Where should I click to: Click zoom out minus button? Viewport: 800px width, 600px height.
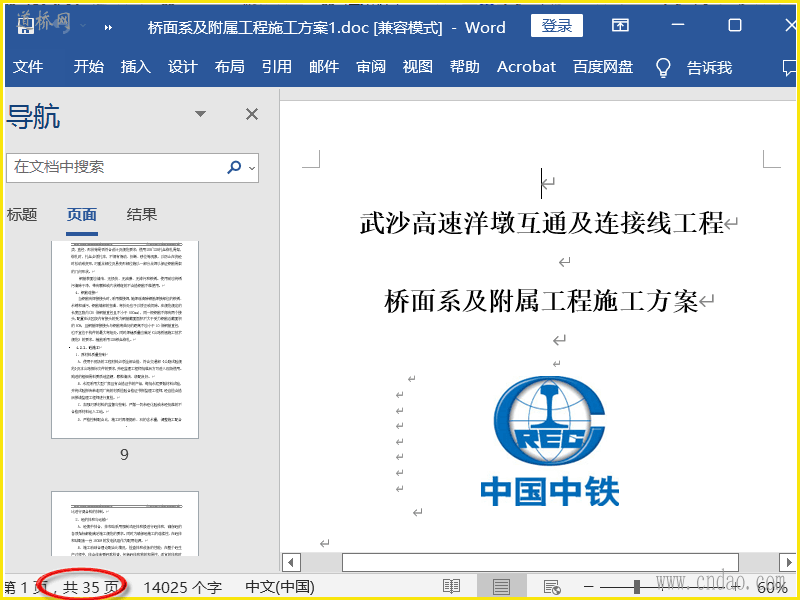tap(588, 587)
